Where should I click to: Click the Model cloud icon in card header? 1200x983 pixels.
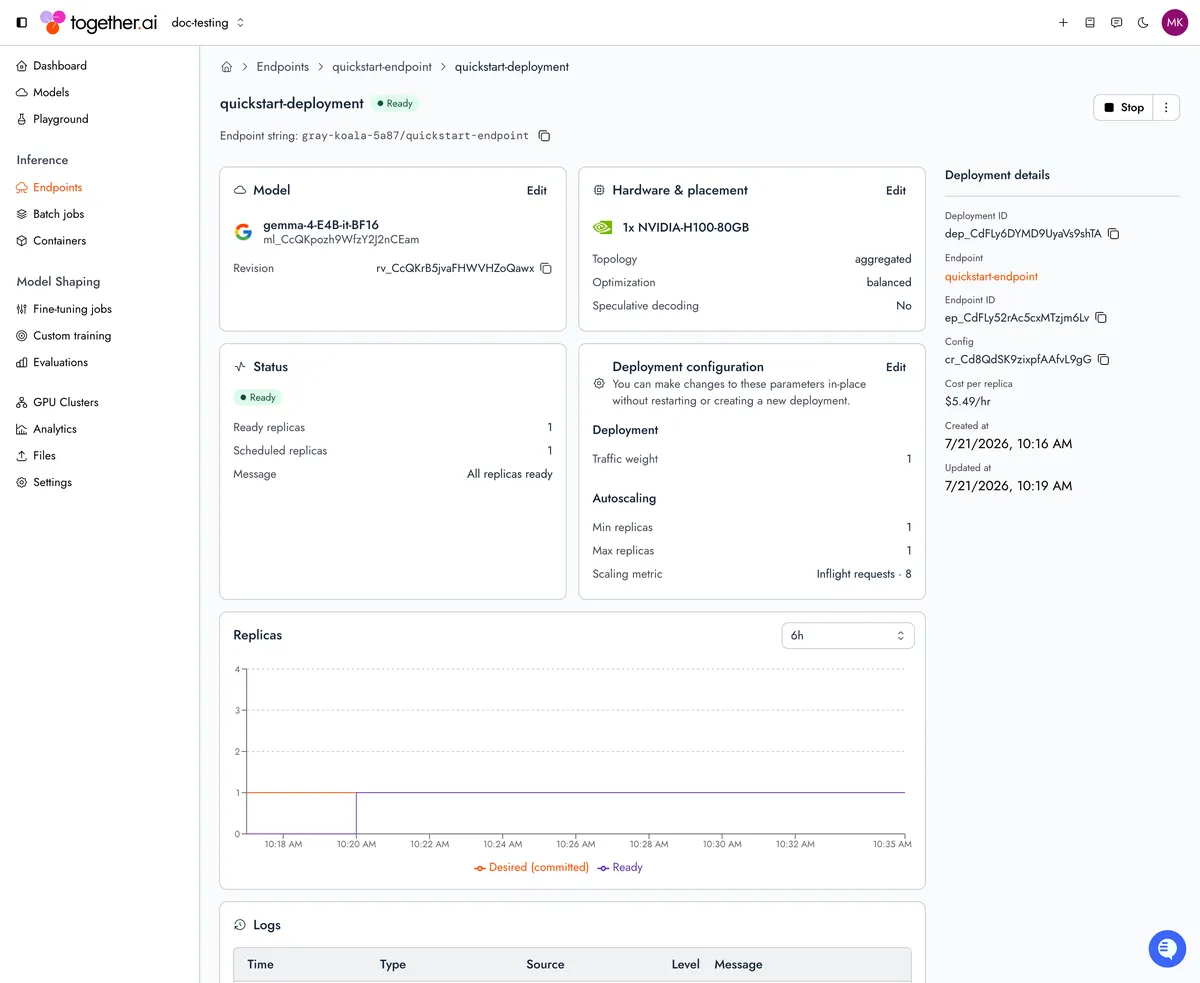240,190
